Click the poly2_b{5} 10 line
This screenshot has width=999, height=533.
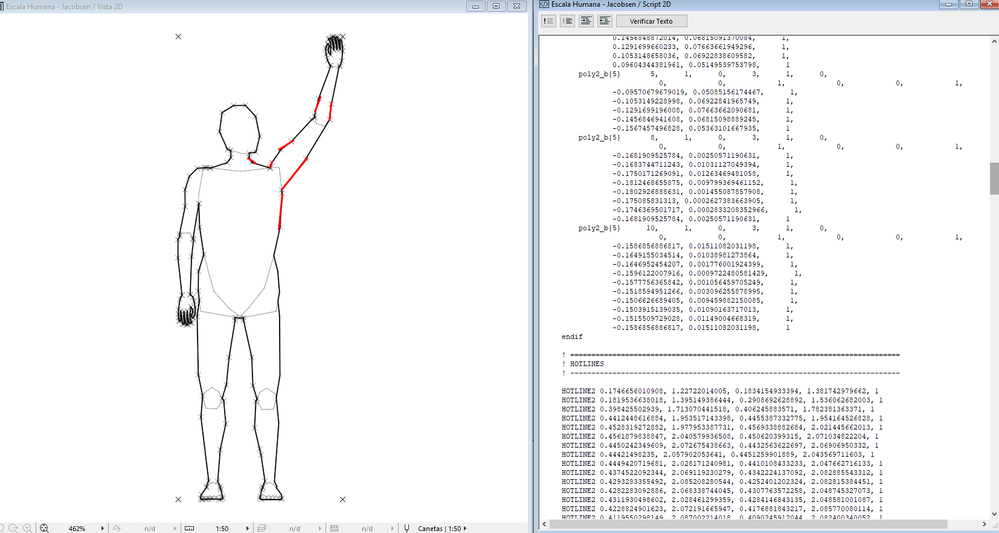coord(703,228)
